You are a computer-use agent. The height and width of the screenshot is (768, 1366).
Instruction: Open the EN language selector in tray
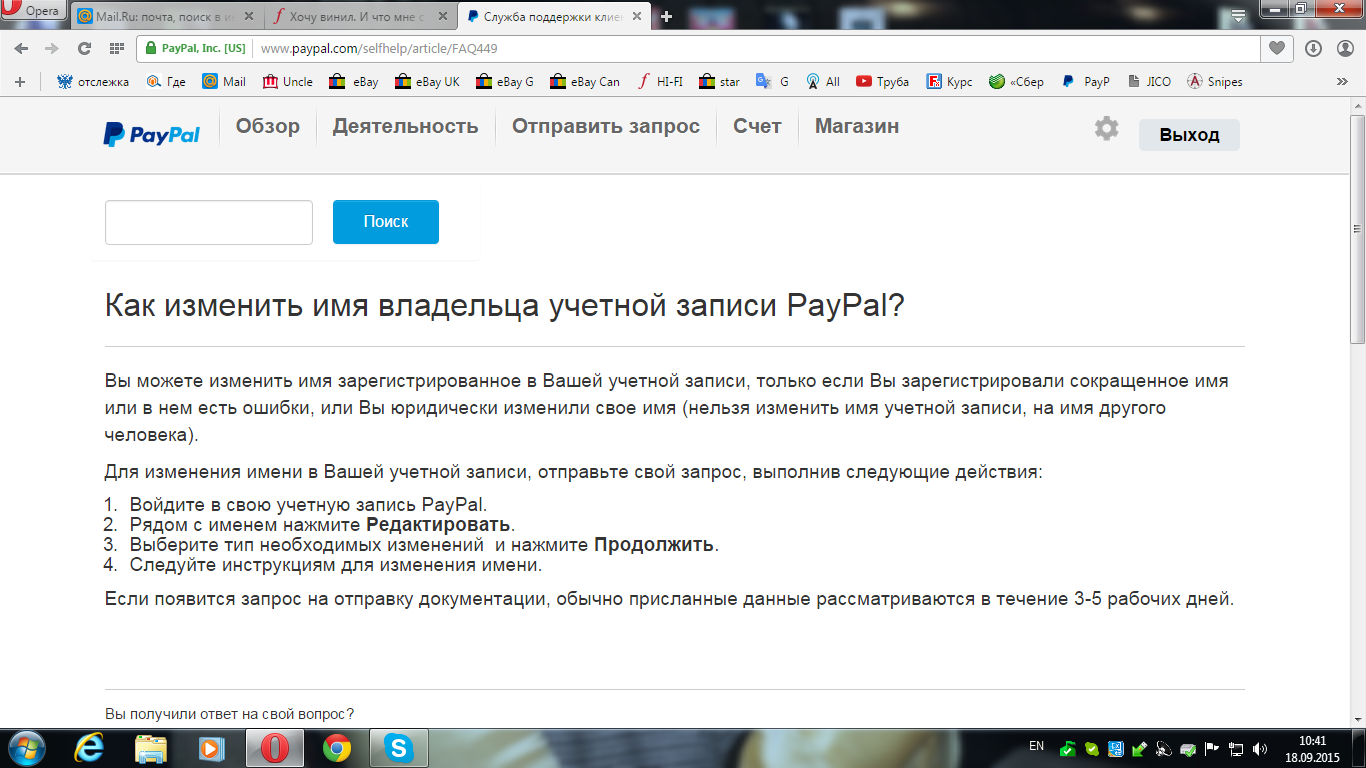pyautogui.click(x=1036, y=746)
